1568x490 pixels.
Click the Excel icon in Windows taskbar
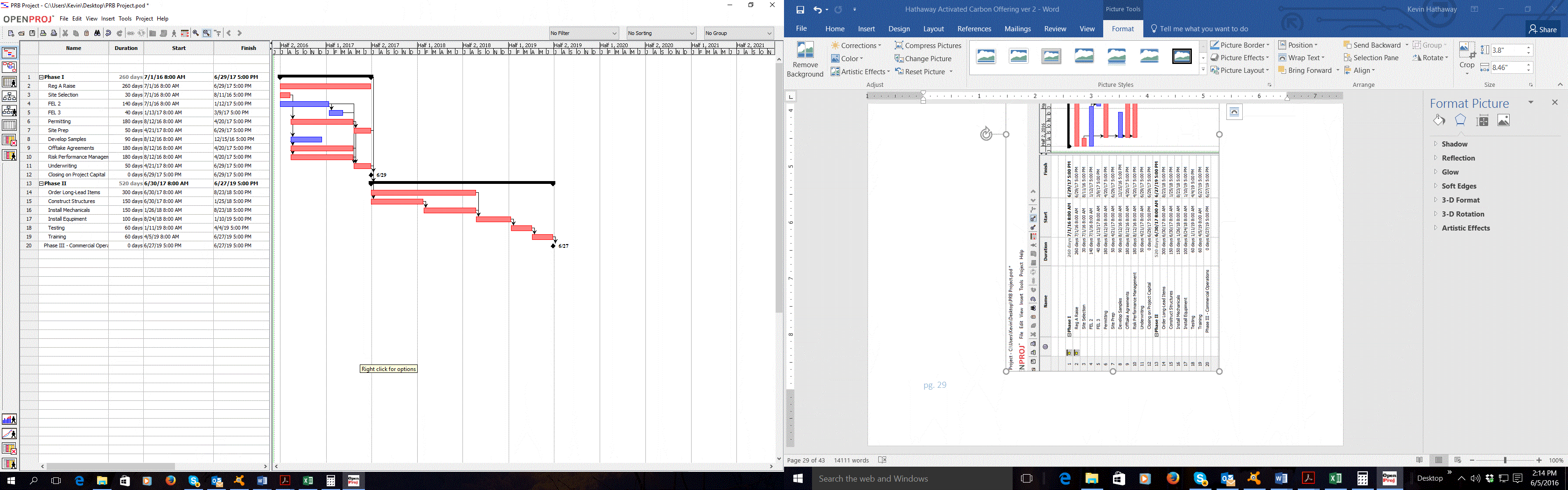point(1335,478)
